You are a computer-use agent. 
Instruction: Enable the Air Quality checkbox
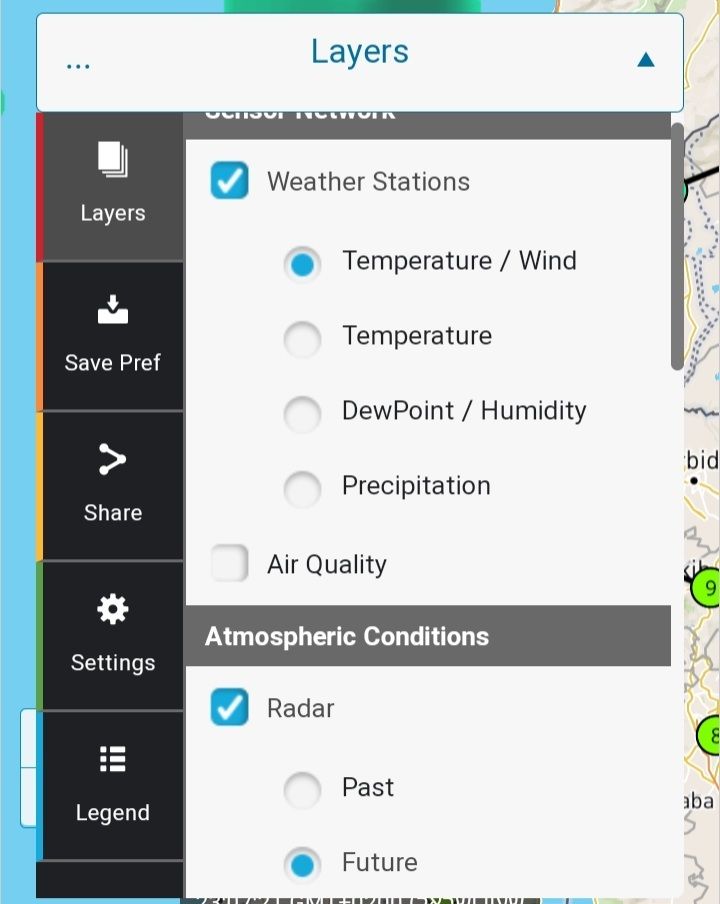point(229,564)
